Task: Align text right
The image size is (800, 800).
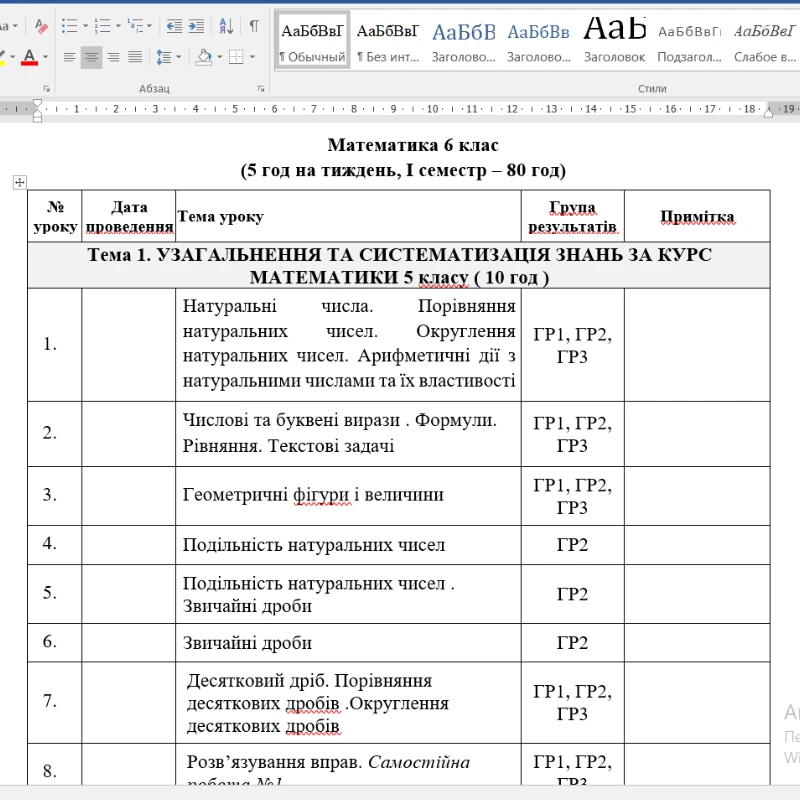Action: click(x=113, y=57)
